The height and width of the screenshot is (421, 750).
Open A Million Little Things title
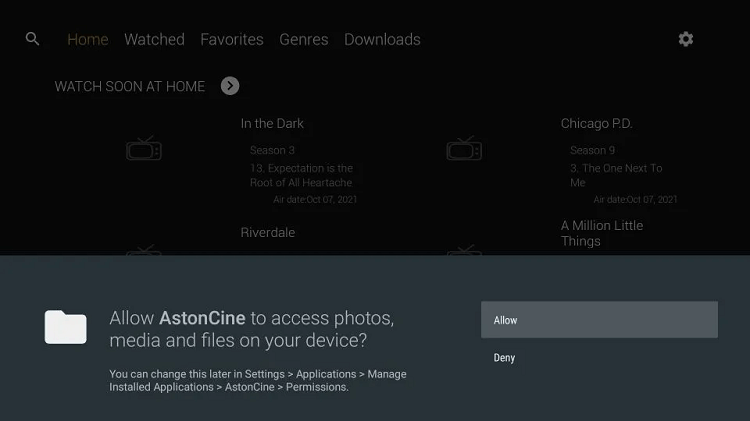[x=602, y=233]
